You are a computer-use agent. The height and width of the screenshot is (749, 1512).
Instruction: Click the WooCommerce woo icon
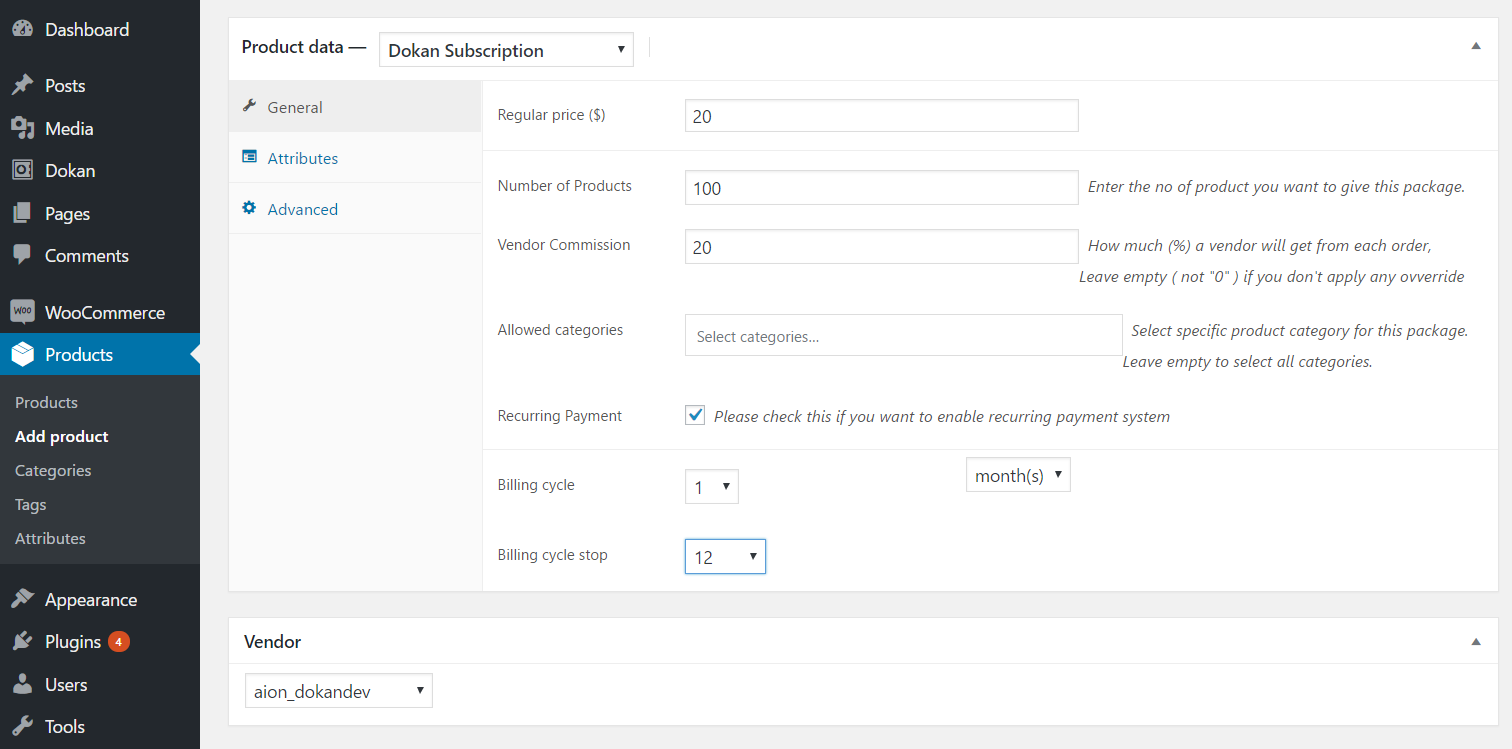click(22, 312)
